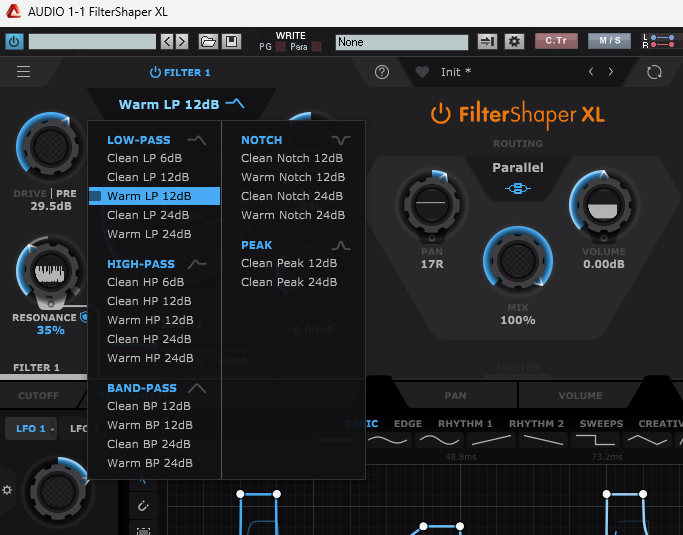The width and height of the screenshot is (683, 535).
Task: Click the Resonance knob
Action: pos(50,272)
